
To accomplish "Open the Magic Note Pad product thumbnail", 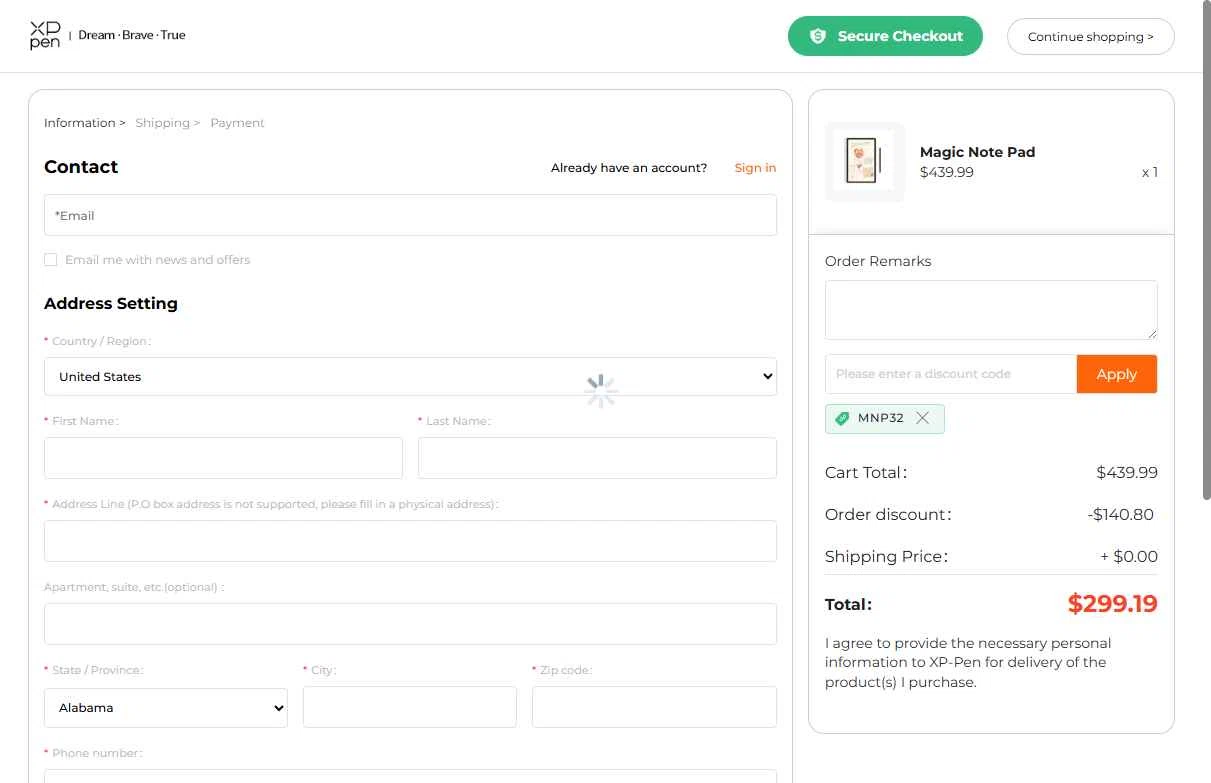I will [x=865, y=162].
